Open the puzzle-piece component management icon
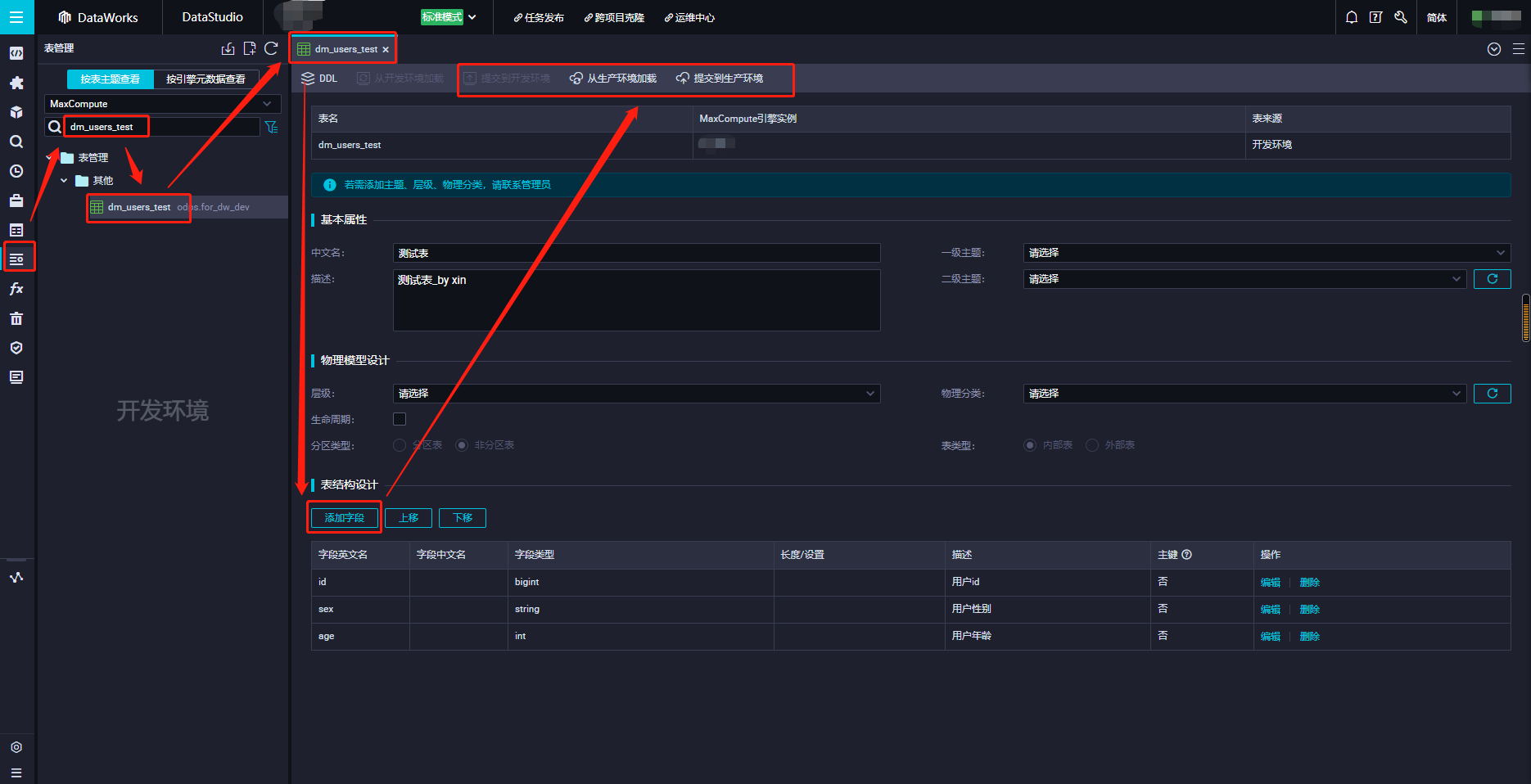Image resolution: width=1531 pixels, height=784 pixels. pos(16,83)
